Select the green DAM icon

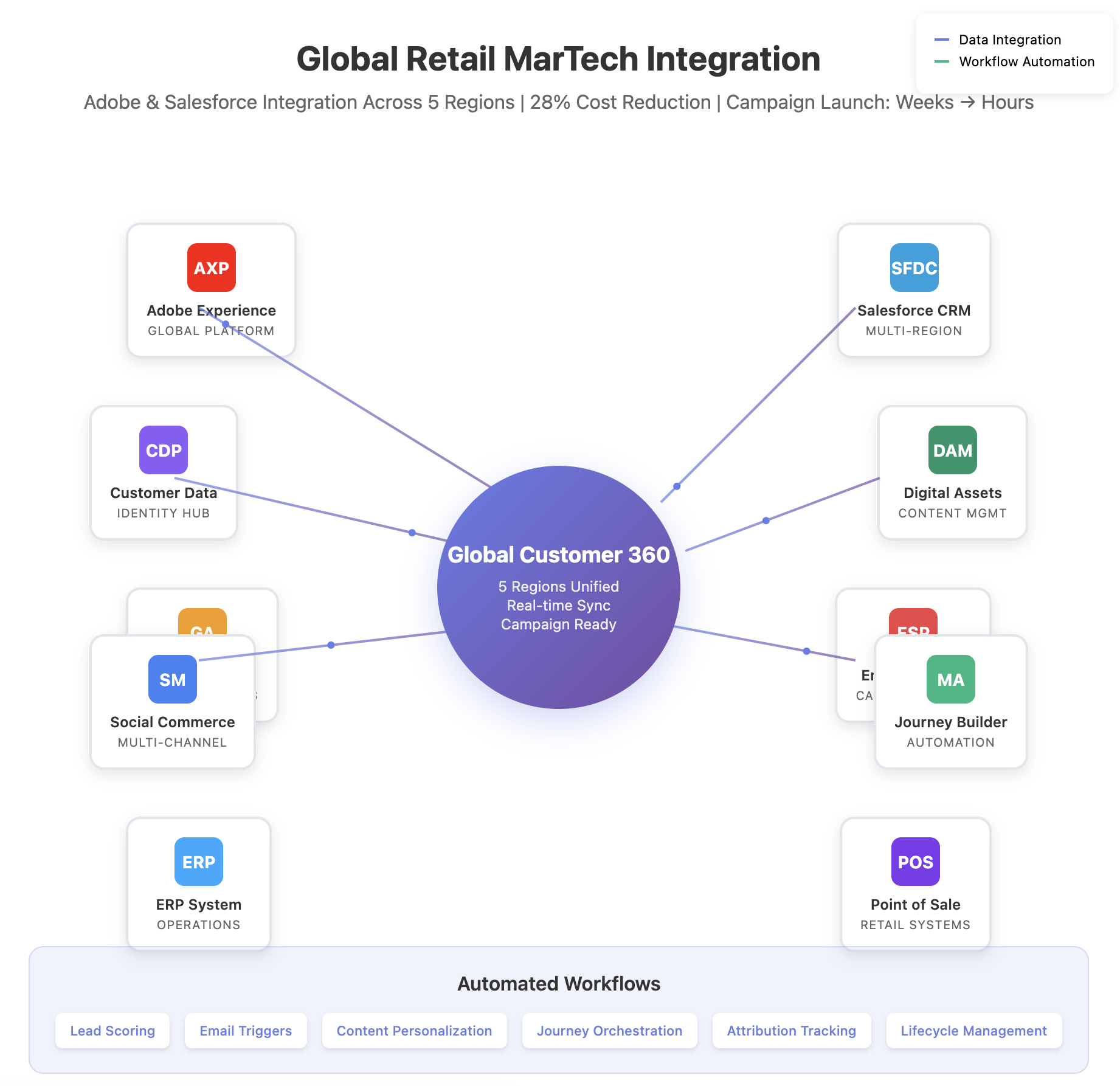(x=952, y=450)
